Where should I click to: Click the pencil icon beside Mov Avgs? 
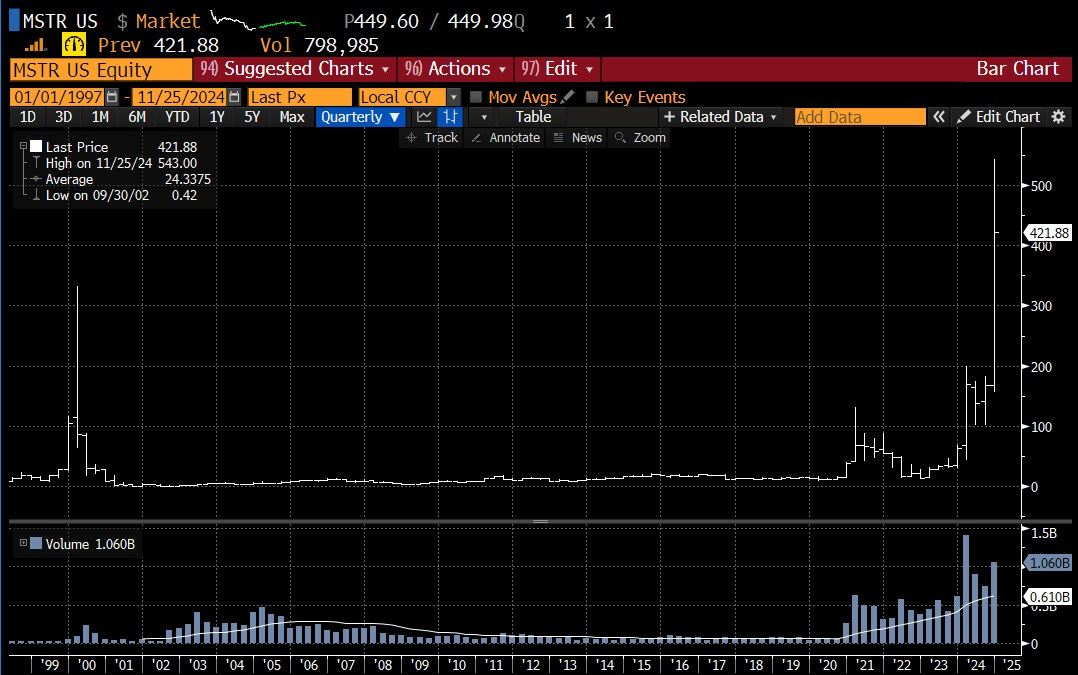pyautogui.click(x=567, y=97)
